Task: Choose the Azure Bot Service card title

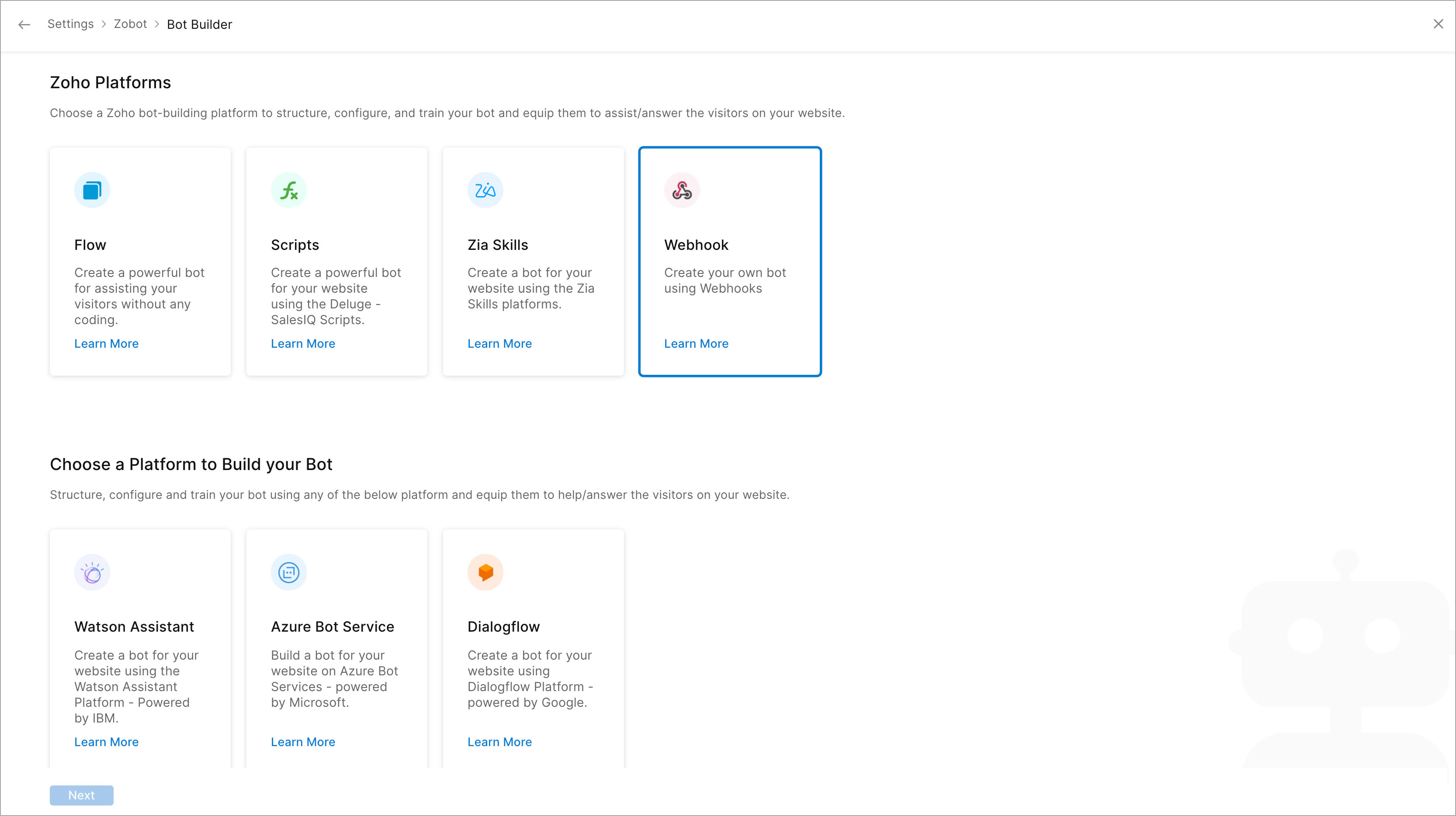Action: tap(333, 627)
